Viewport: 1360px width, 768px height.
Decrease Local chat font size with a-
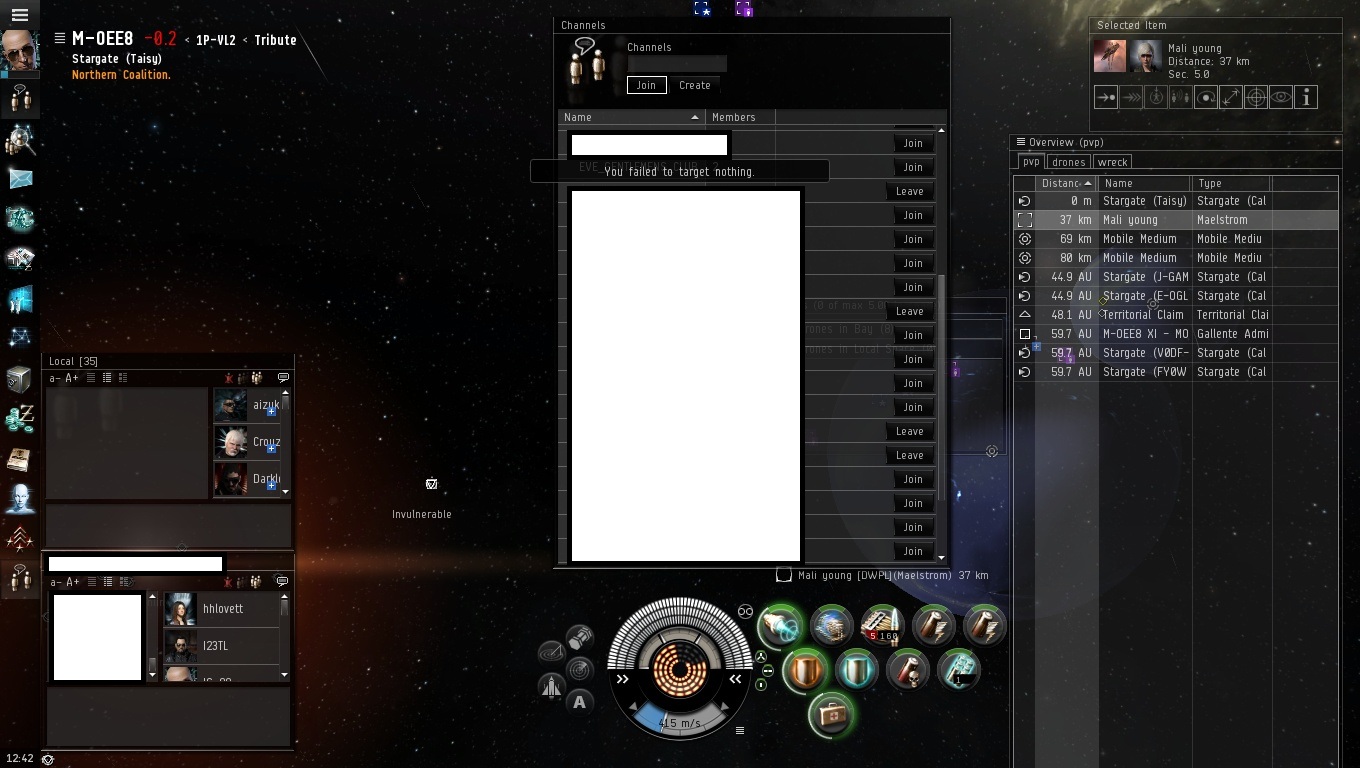54,378
